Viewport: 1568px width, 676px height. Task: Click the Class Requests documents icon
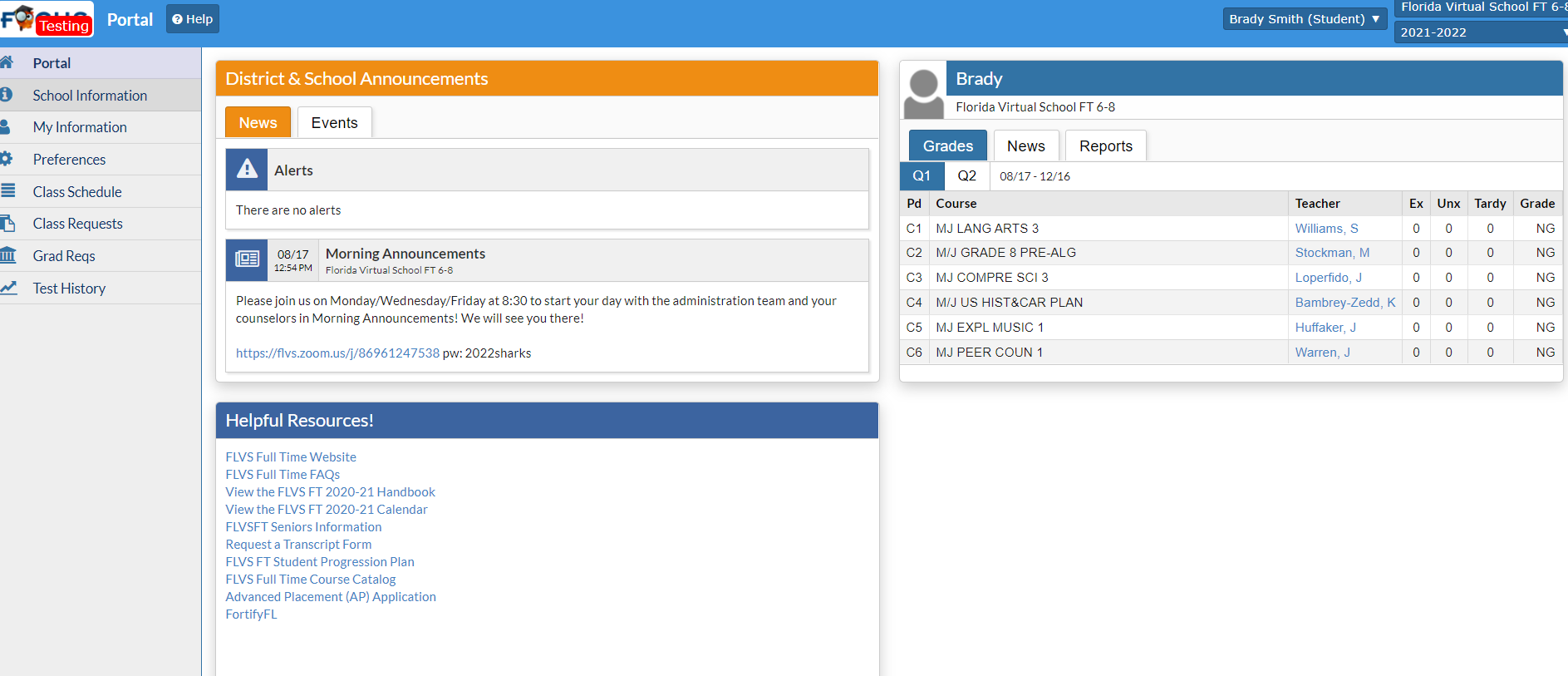click(x=7, y=223)
